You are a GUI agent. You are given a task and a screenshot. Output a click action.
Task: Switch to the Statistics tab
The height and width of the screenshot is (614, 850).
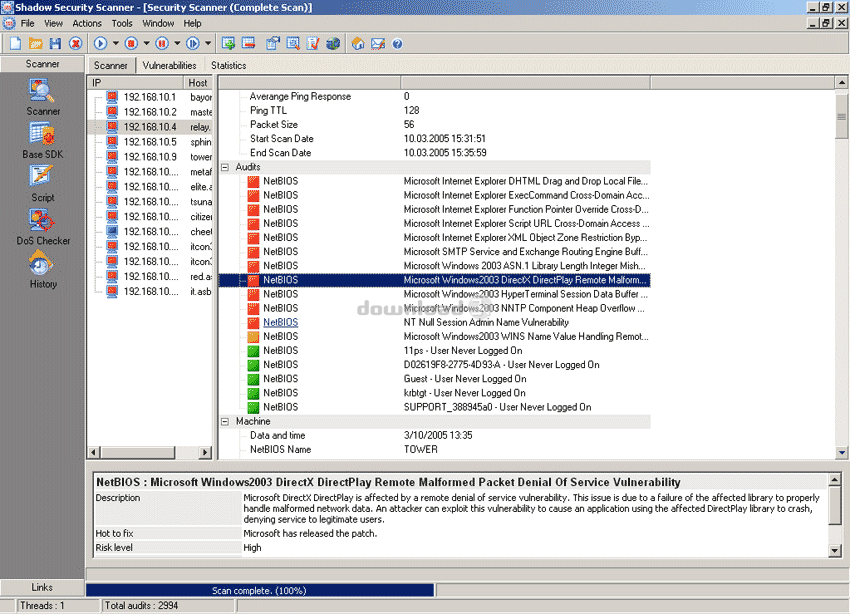coord(229,66)
